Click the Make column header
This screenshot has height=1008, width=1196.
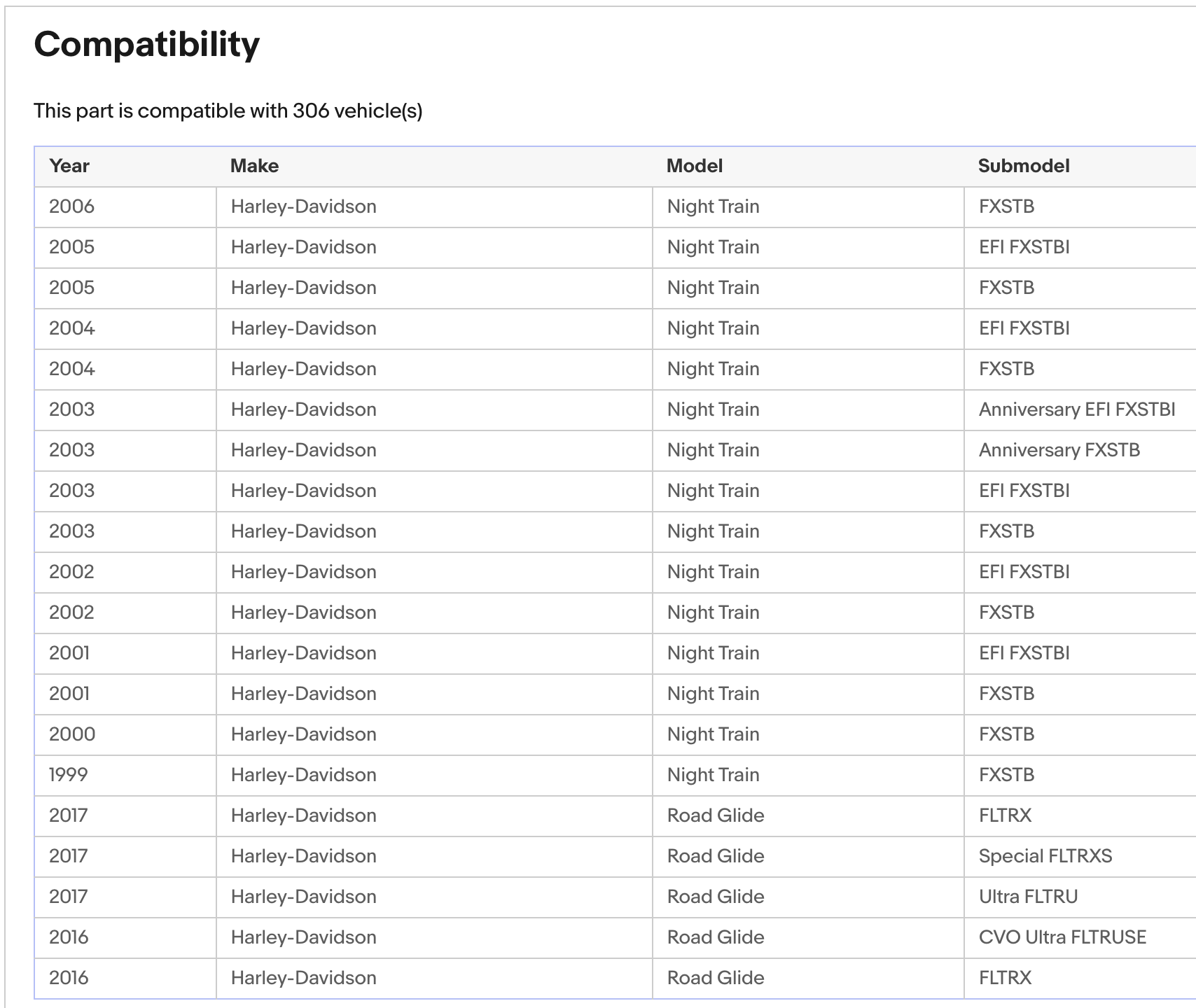click(254, 166)
